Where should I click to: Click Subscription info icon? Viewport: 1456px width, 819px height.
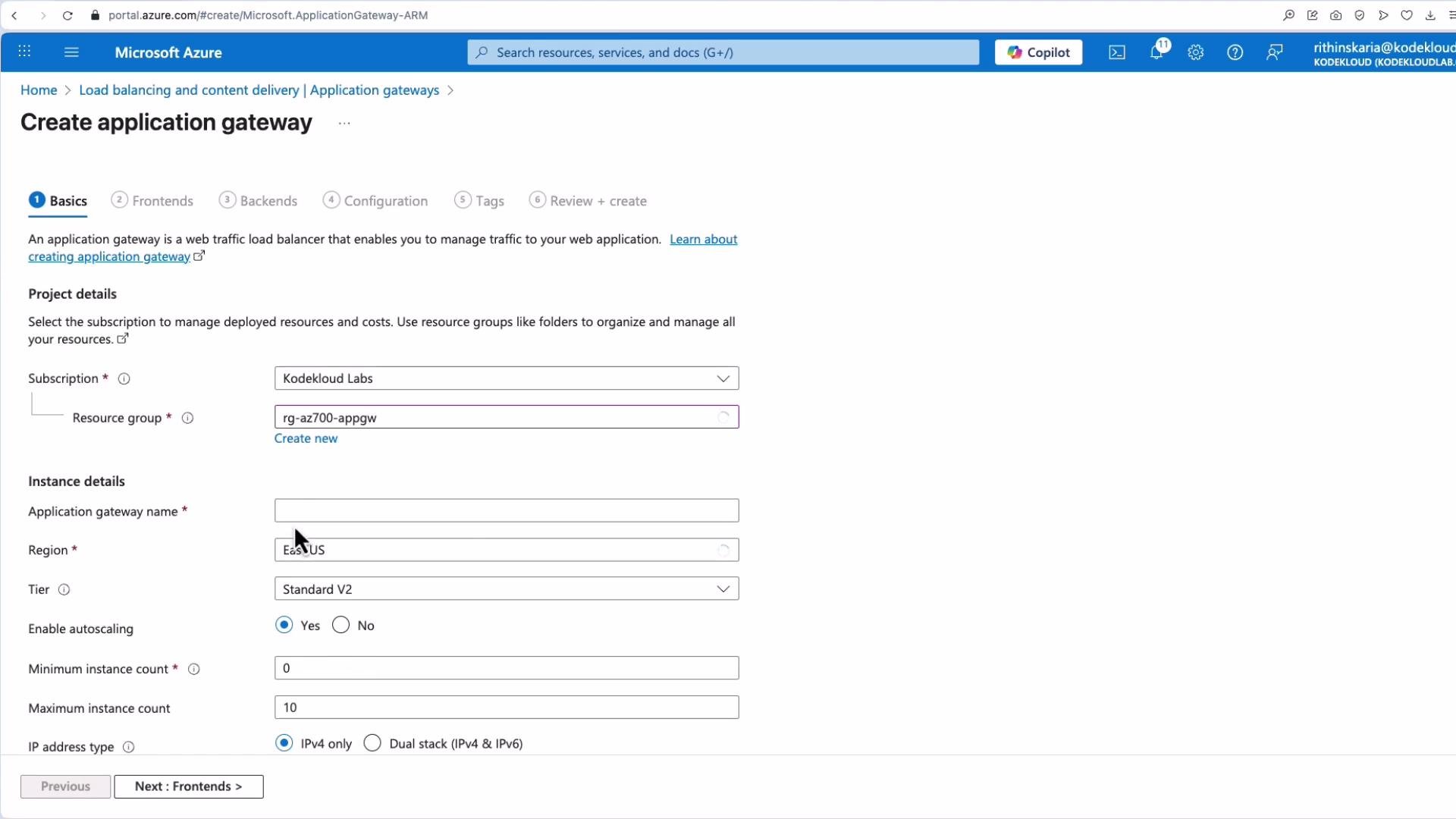coord(124,379)
